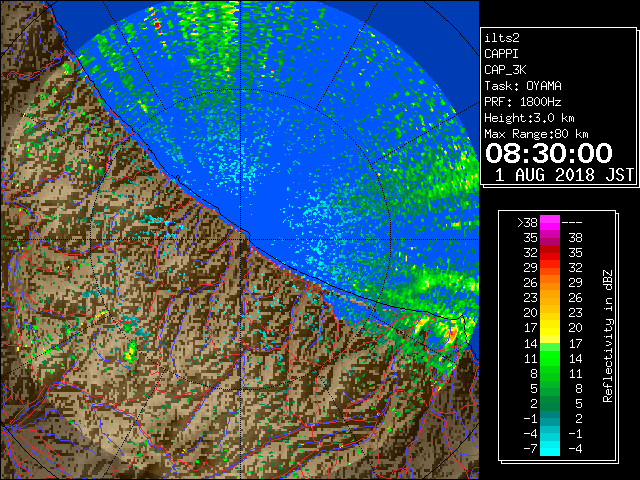The width and height of the screenshot is (640, 480).
Task: Click the cyan -7 dBZ color swatch
Action: (x=550, y=449)
